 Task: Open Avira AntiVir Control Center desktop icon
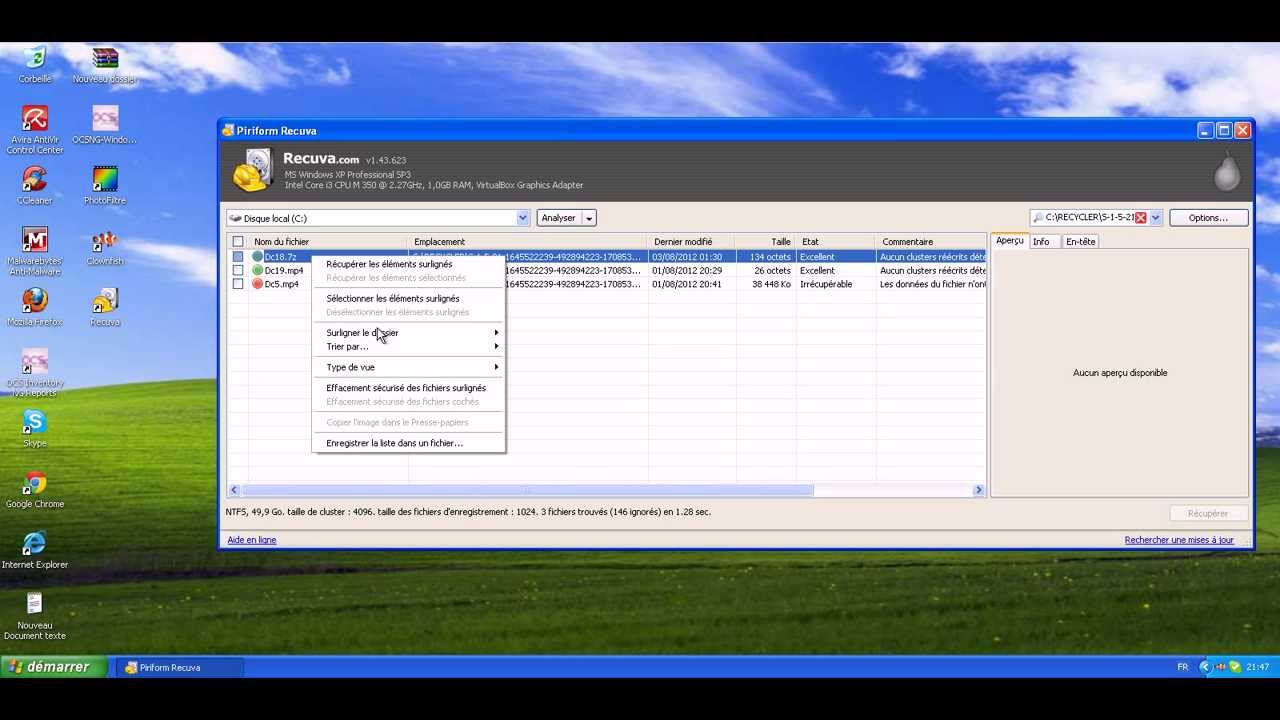(x=35, y=130)
